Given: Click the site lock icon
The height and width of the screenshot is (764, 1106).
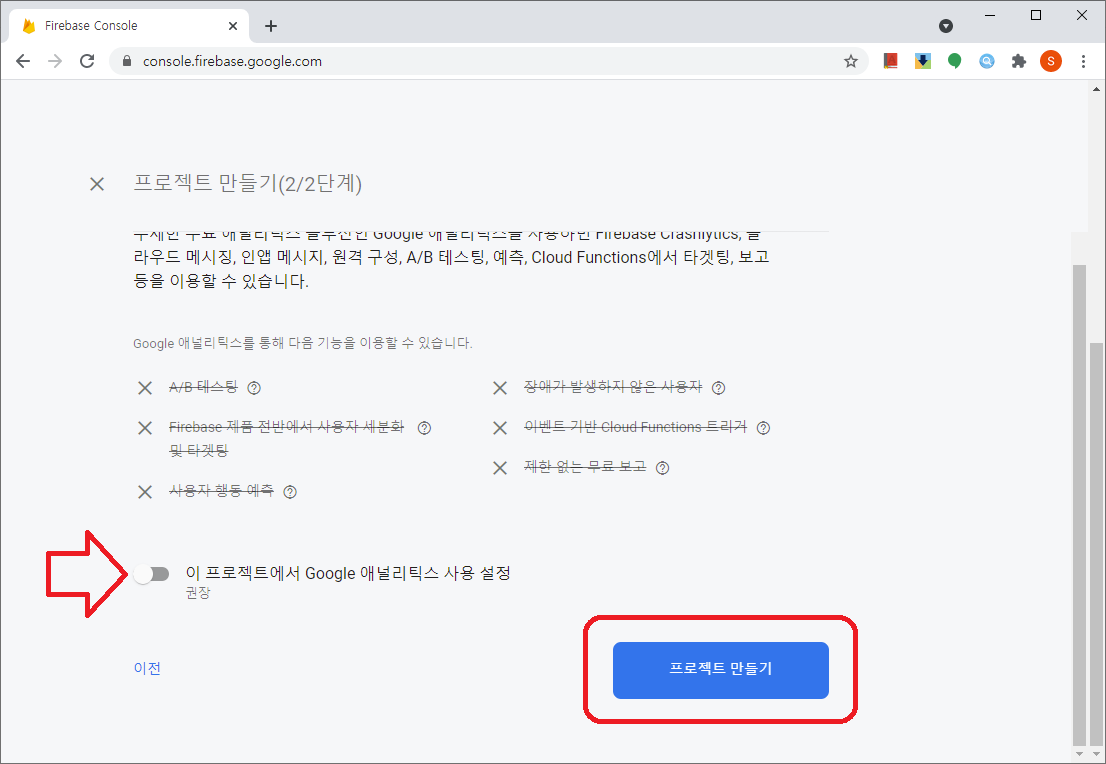Looking at the screenshot, I should coord(127,61).
